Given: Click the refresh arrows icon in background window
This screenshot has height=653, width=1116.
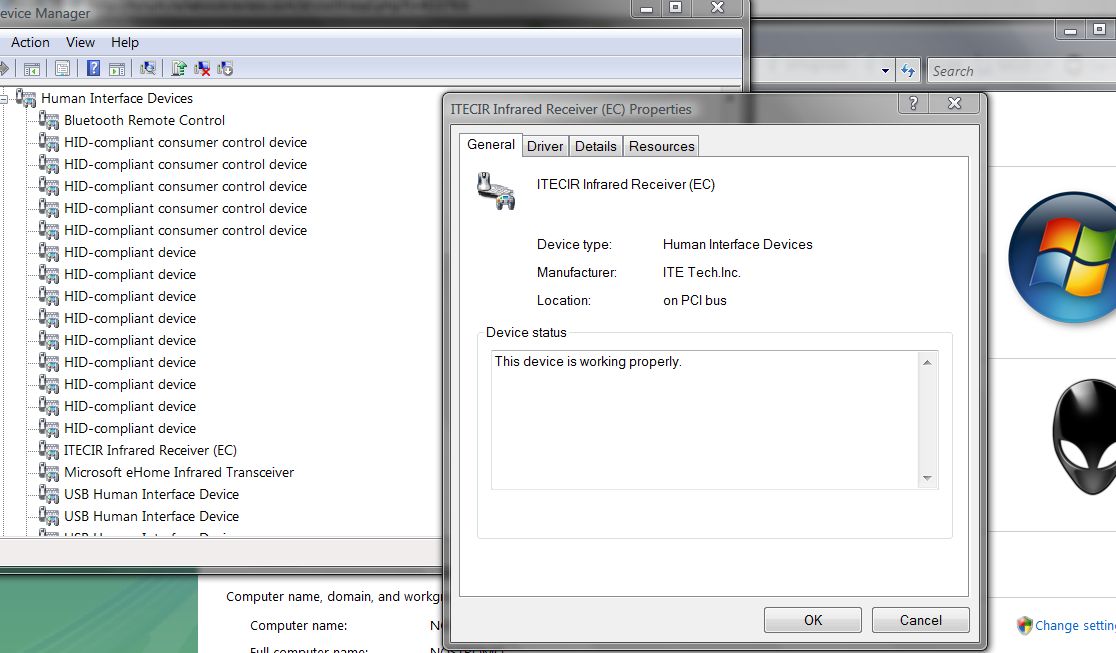Looking at the screenshot, I should click(x=907, y=70).
